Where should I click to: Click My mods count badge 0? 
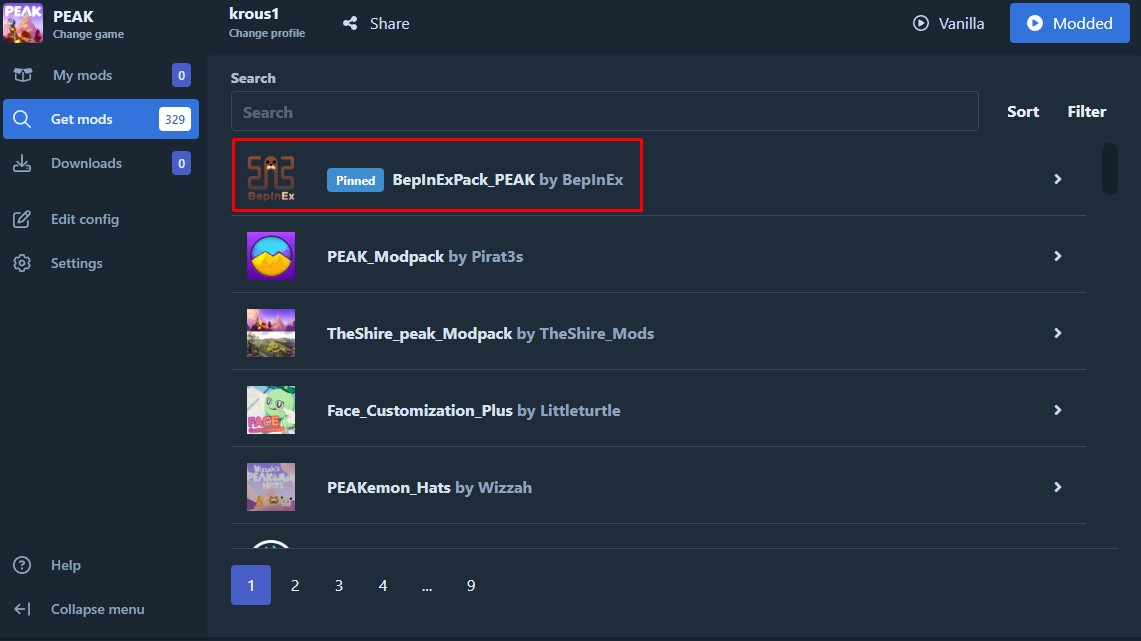(x=181, y=75)
